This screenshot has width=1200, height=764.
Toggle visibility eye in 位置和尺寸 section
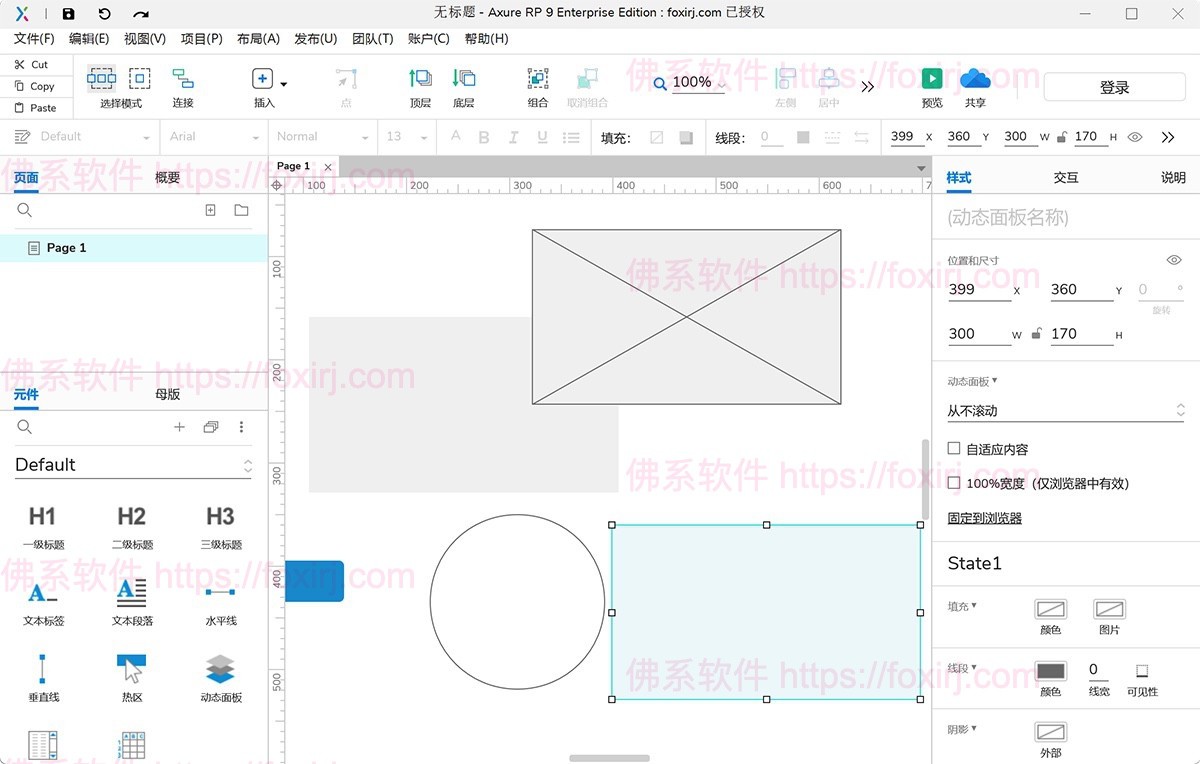[x=1174, y=260]
